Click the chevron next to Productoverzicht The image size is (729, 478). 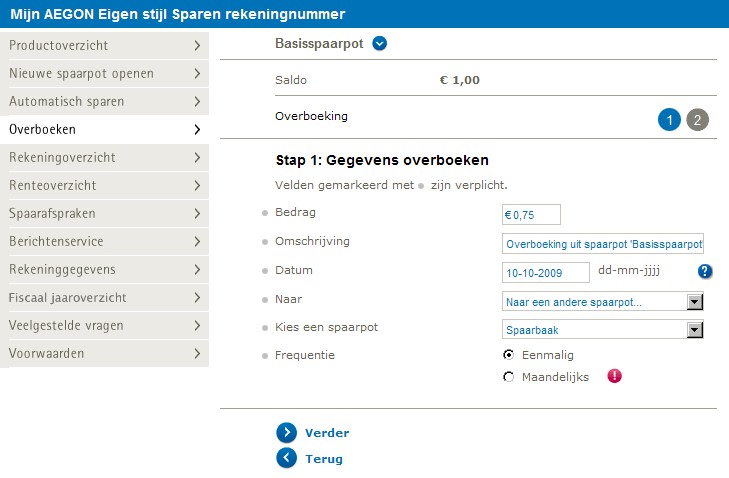pos(197,46)
